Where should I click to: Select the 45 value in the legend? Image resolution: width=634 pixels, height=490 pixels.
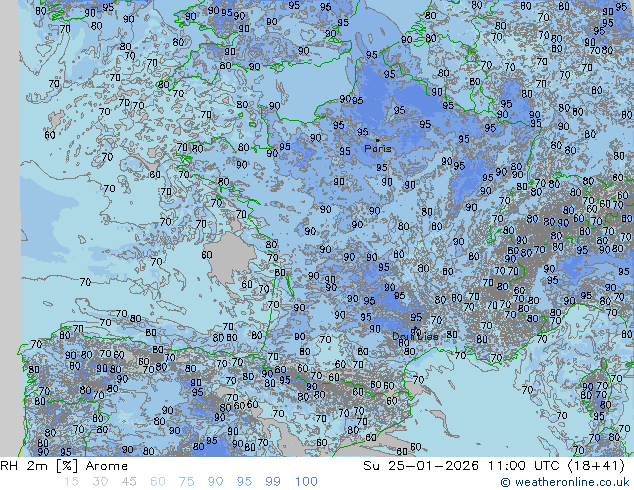coord(129,482)
